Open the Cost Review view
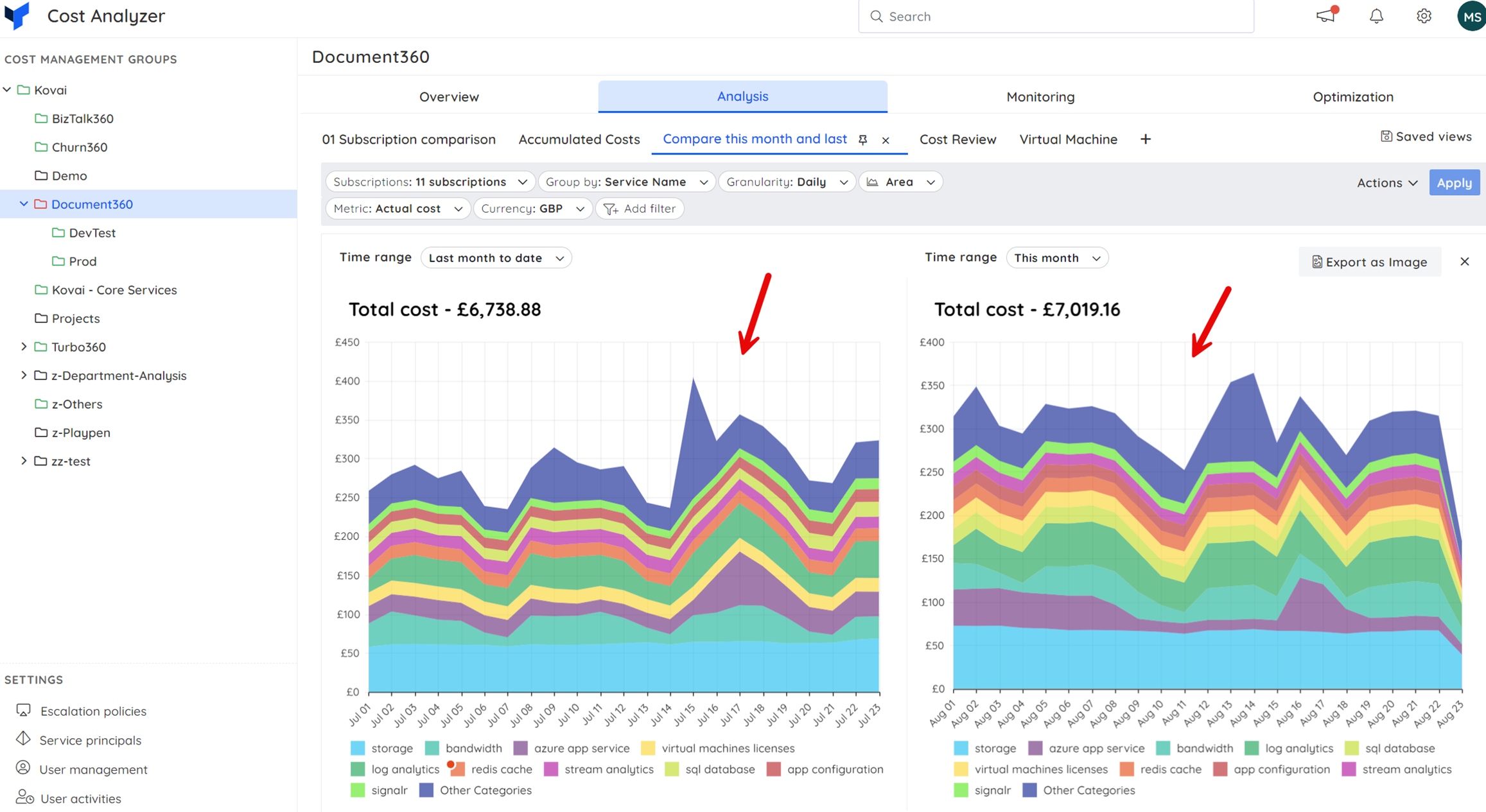This screenshot has width=1486, height=812. [958, 139]
